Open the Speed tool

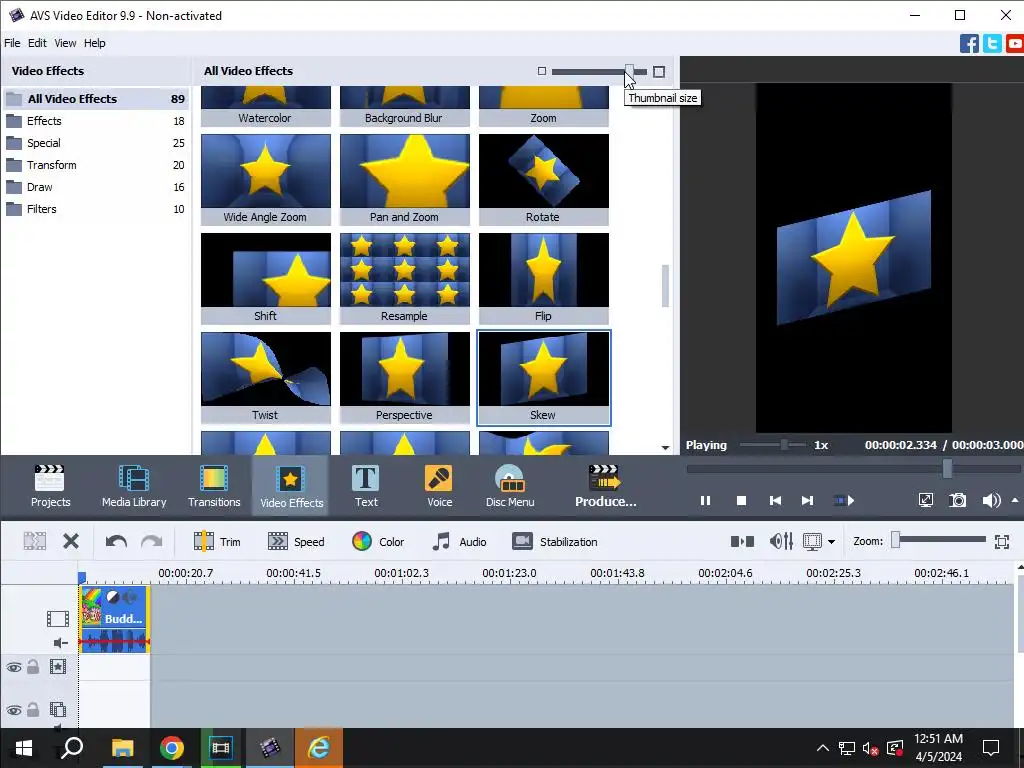(296, 541)
